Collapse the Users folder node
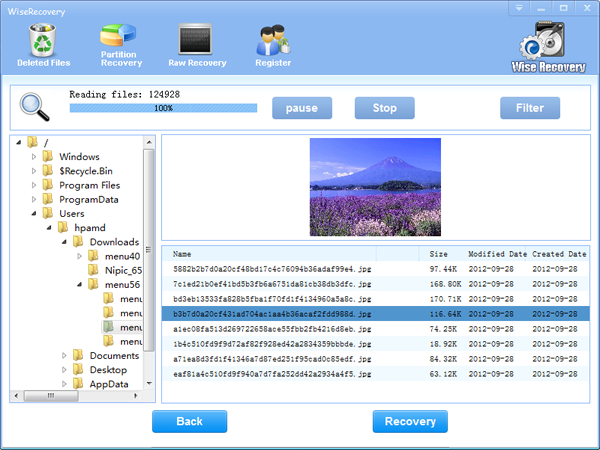 click(x=33, y=214)
